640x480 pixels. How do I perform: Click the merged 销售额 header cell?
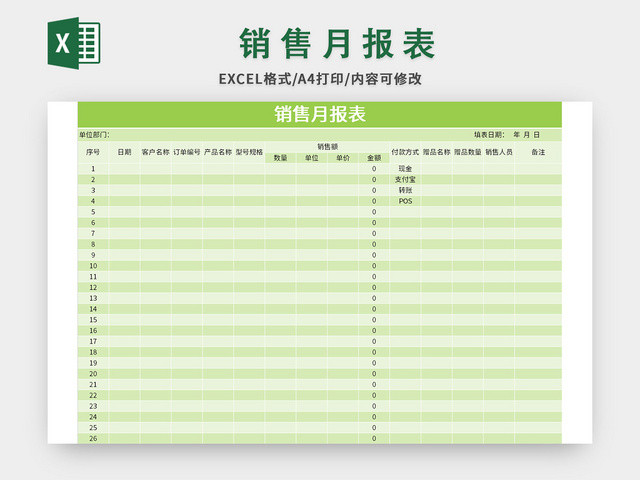(327, 147)
